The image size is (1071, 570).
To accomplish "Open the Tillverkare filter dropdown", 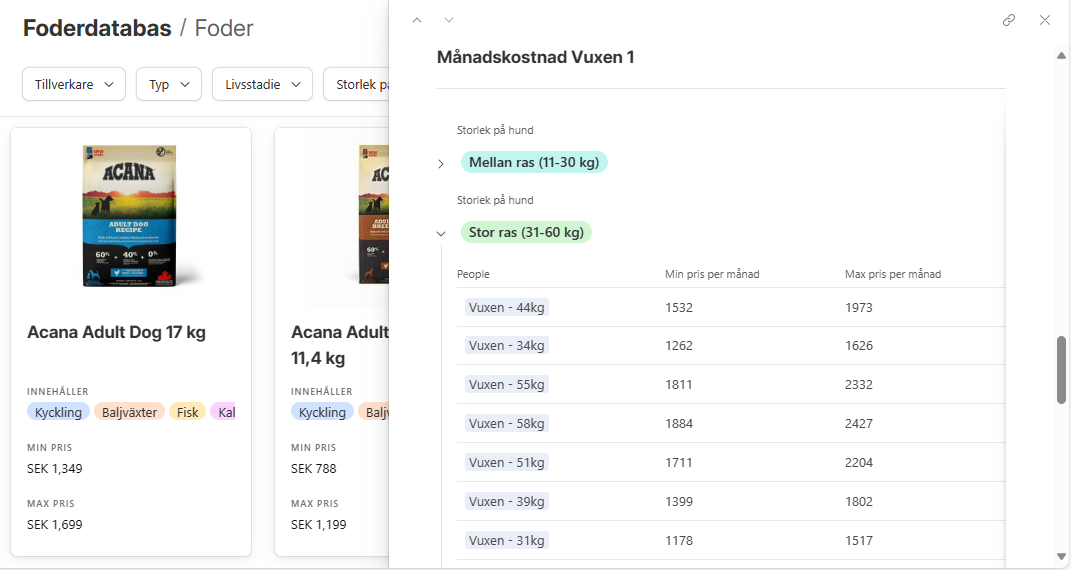I will [74, 85].
